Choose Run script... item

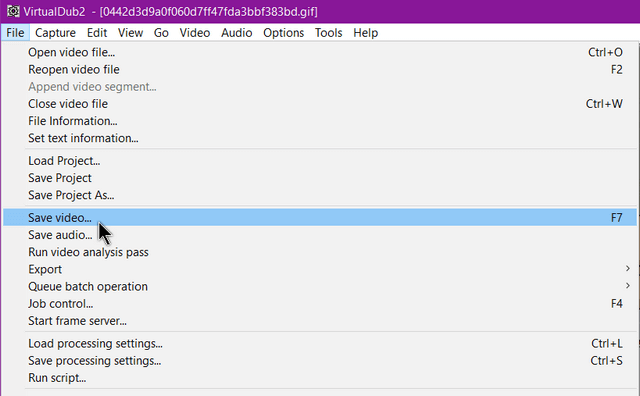[320, 378]
